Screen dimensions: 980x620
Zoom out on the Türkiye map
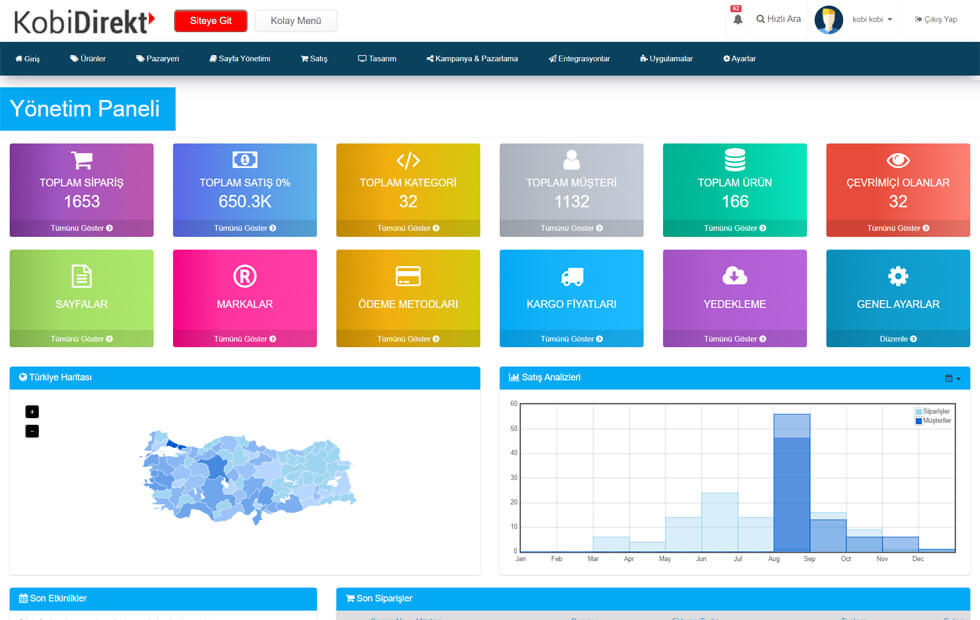[32, 431]
